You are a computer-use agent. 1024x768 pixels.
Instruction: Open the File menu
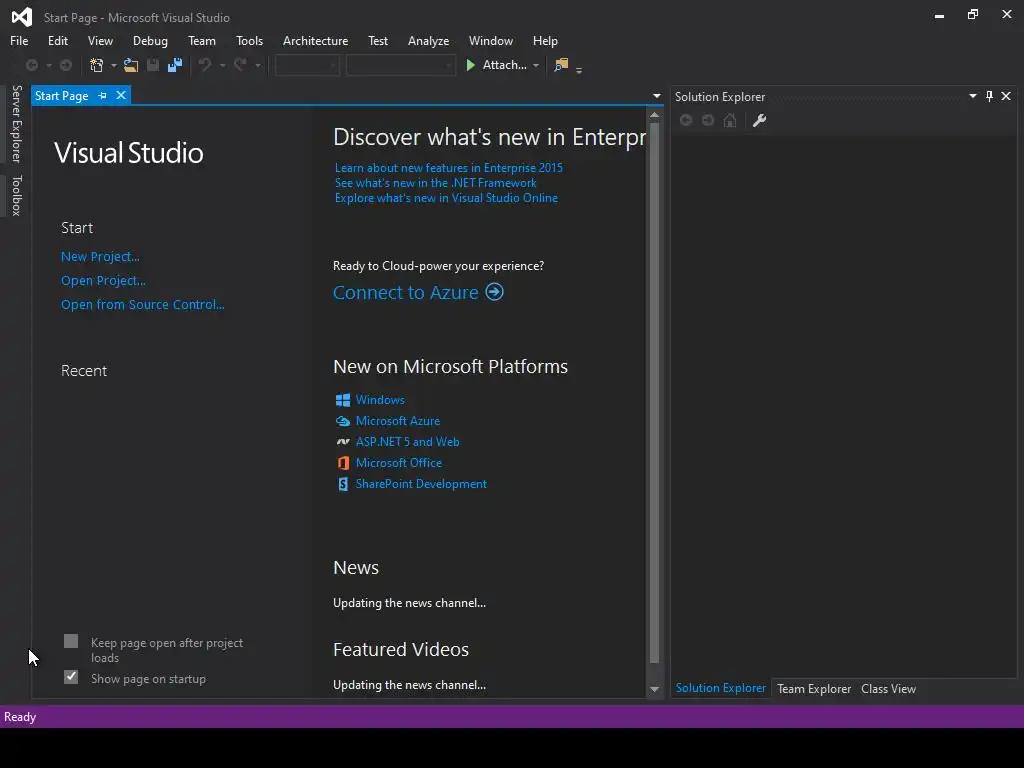click(19, 40)
